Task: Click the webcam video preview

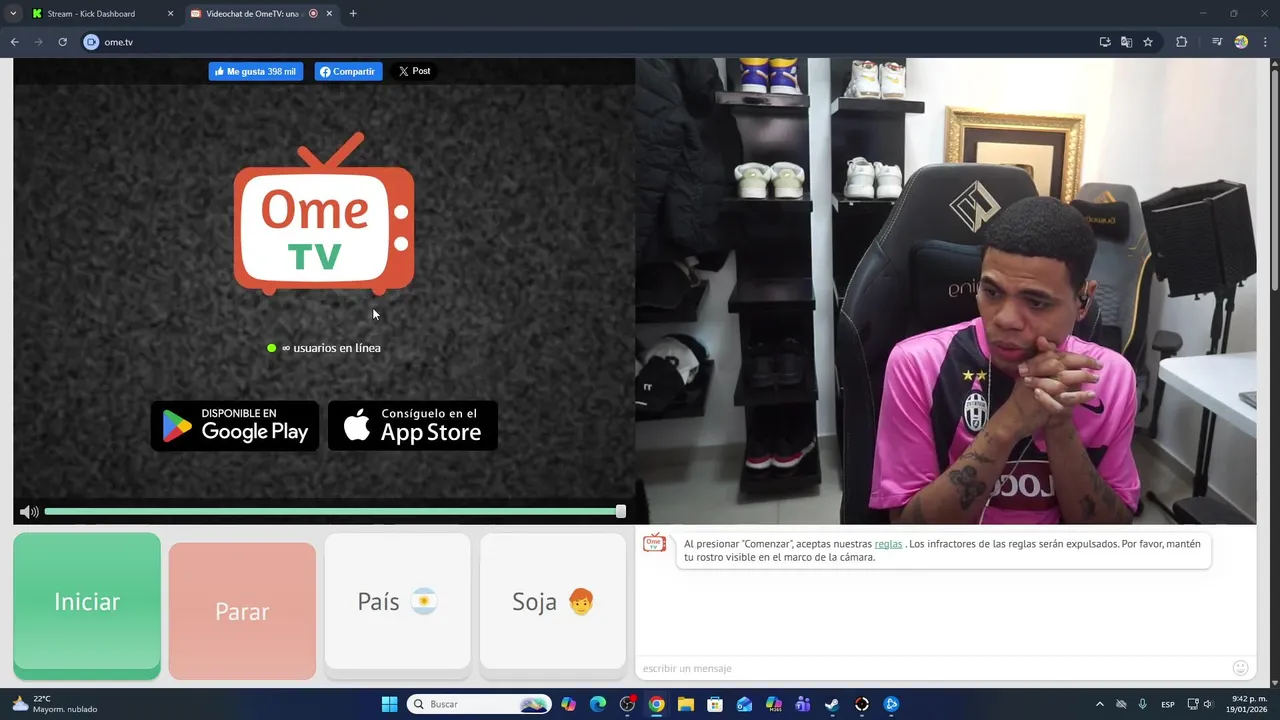Action: click(946, 291)
